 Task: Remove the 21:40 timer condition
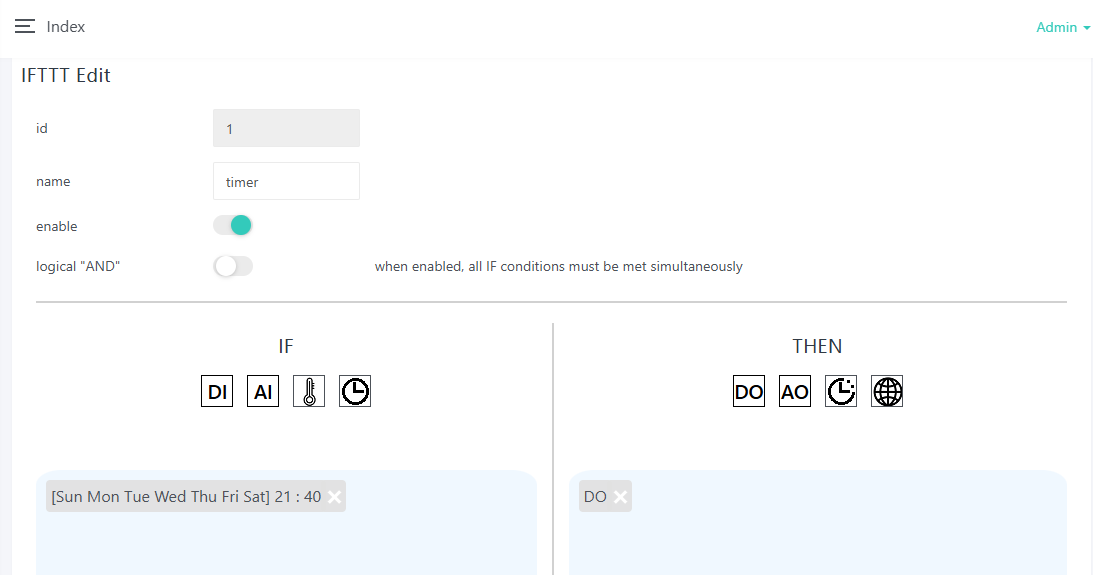(x=334, y=497)
